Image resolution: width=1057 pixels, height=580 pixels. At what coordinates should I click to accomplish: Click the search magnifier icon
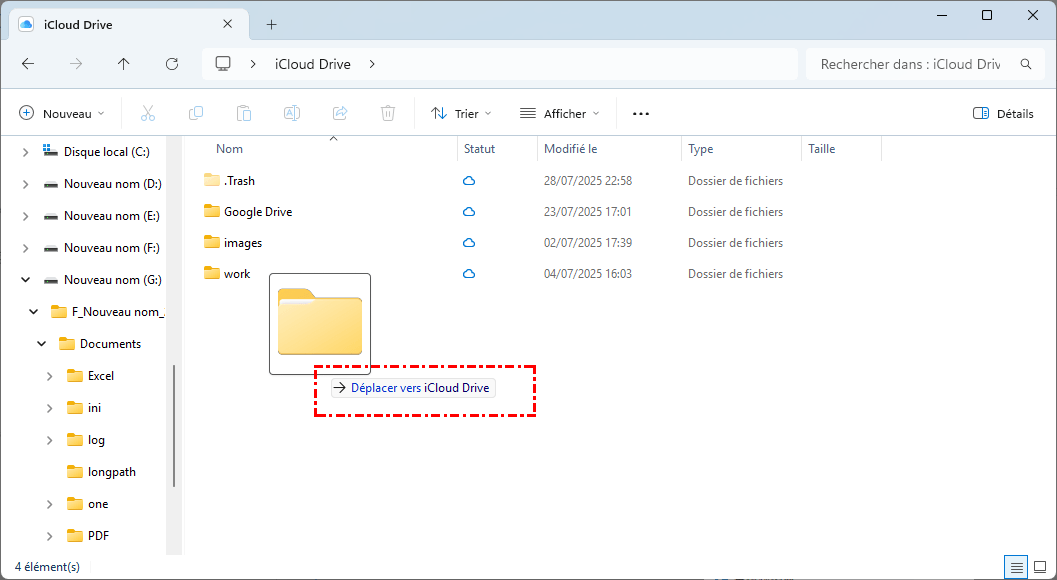tap(1026, 64)
